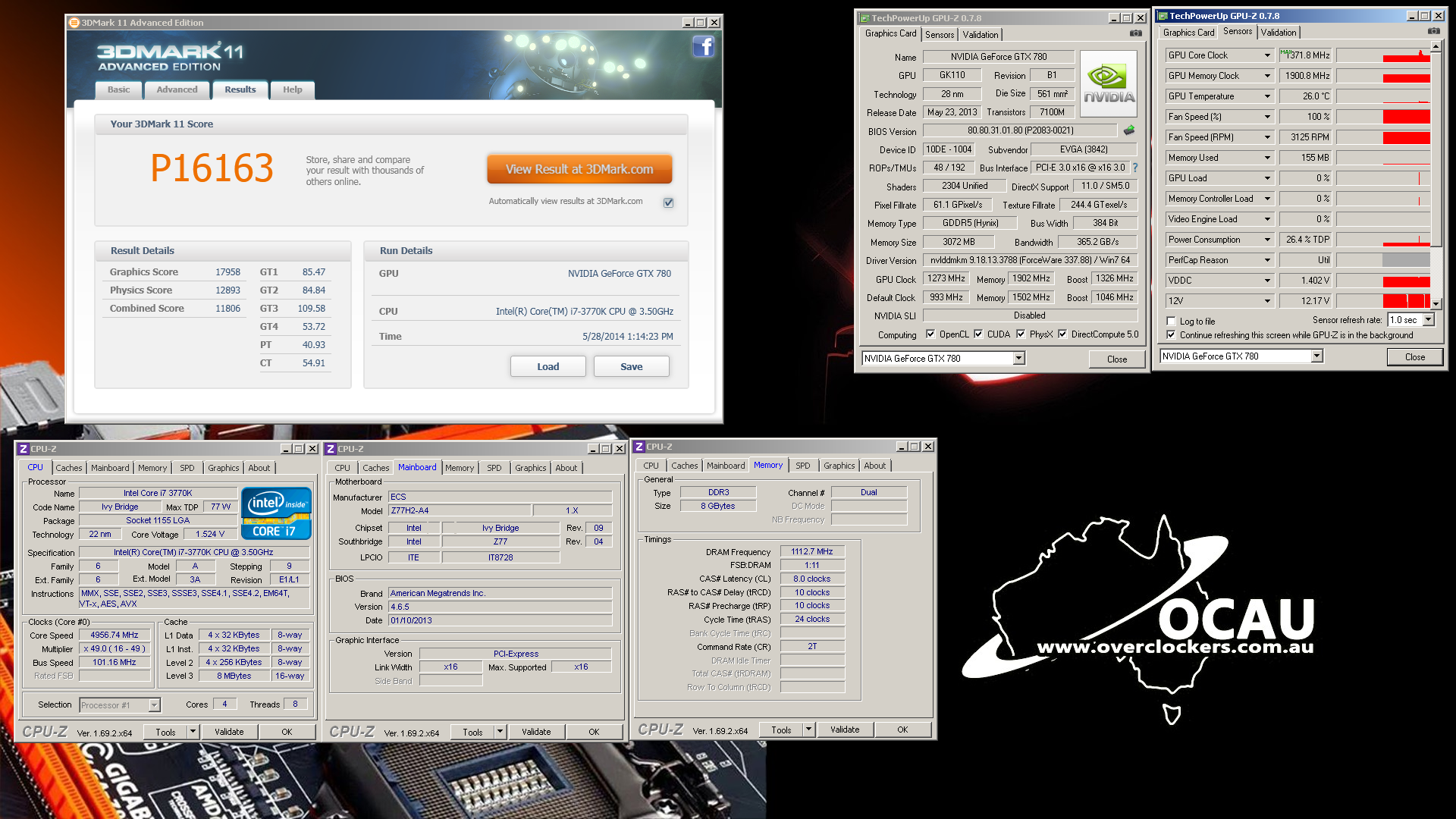Viewport: 1456px width, 819px height.
Task: Toggle the PhysX checkbox in GPU-Z
Action: [1021, 334]
